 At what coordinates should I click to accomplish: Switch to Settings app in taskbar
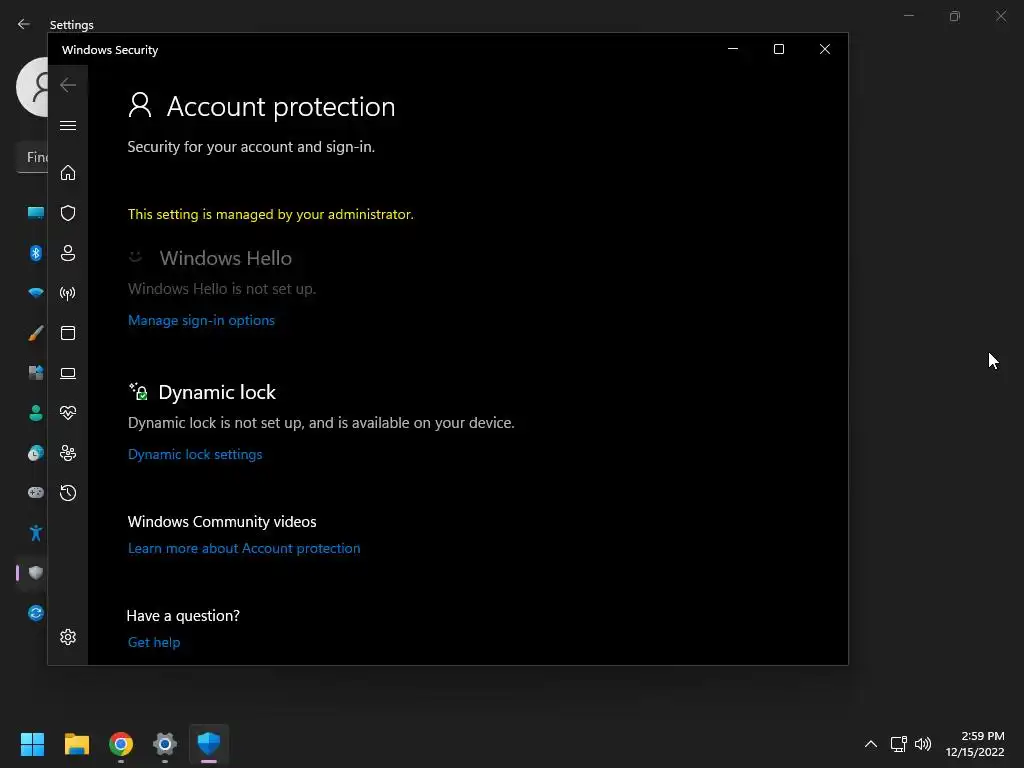tap(165, 744)
